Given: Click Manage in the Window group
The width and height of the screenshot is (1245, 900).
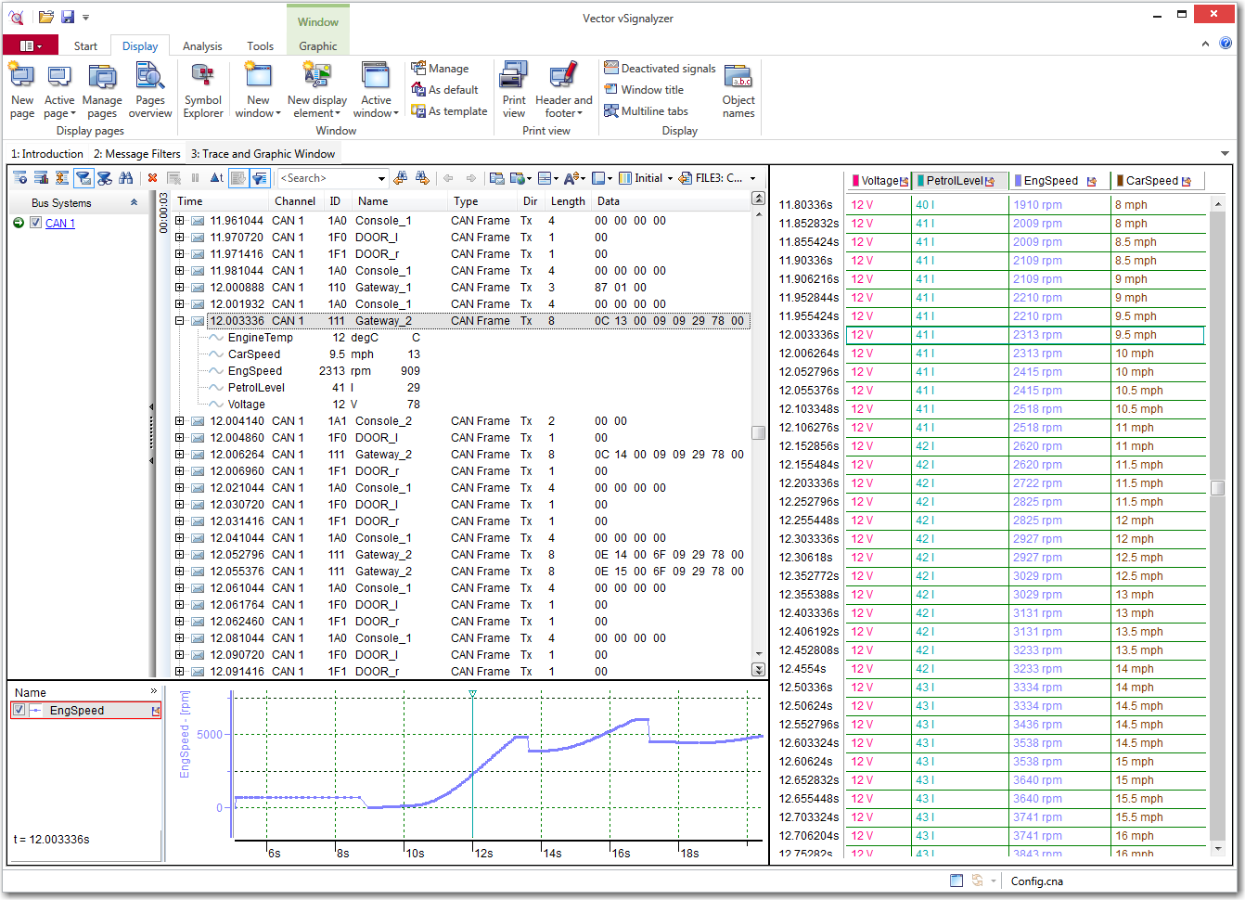Looking at the screenshot, I should [x=440, y=68].
